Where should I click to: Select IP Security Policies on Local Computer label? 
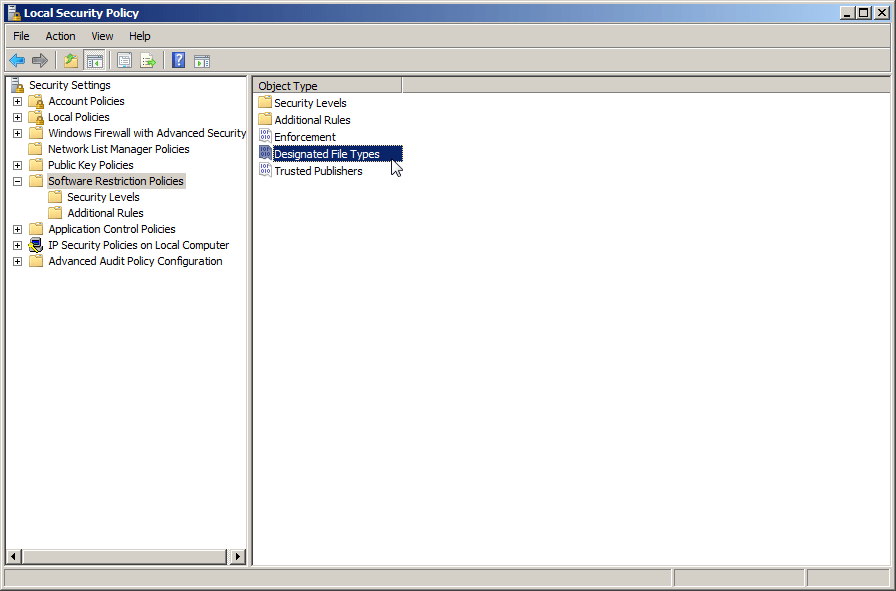pos(139,245)
